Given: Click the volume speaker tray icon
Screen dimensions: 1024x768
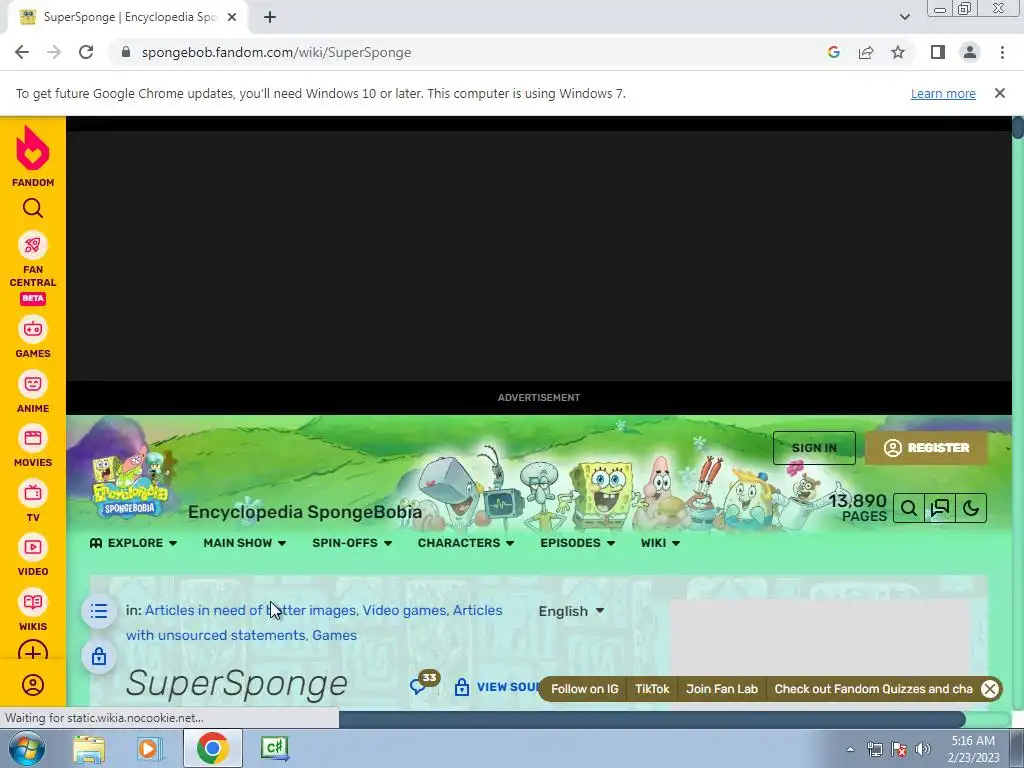Looking at the screenshot, I should pyautogui.click(x=923, y=749).
